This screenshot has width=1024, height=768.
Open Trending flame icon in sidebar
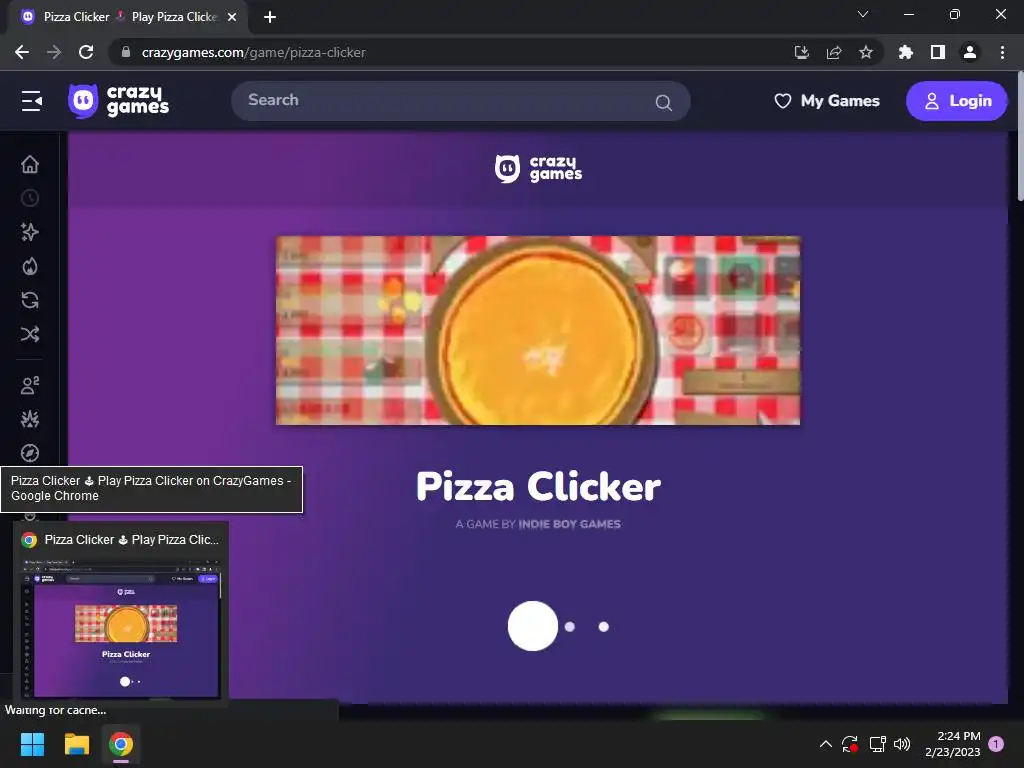30,266
